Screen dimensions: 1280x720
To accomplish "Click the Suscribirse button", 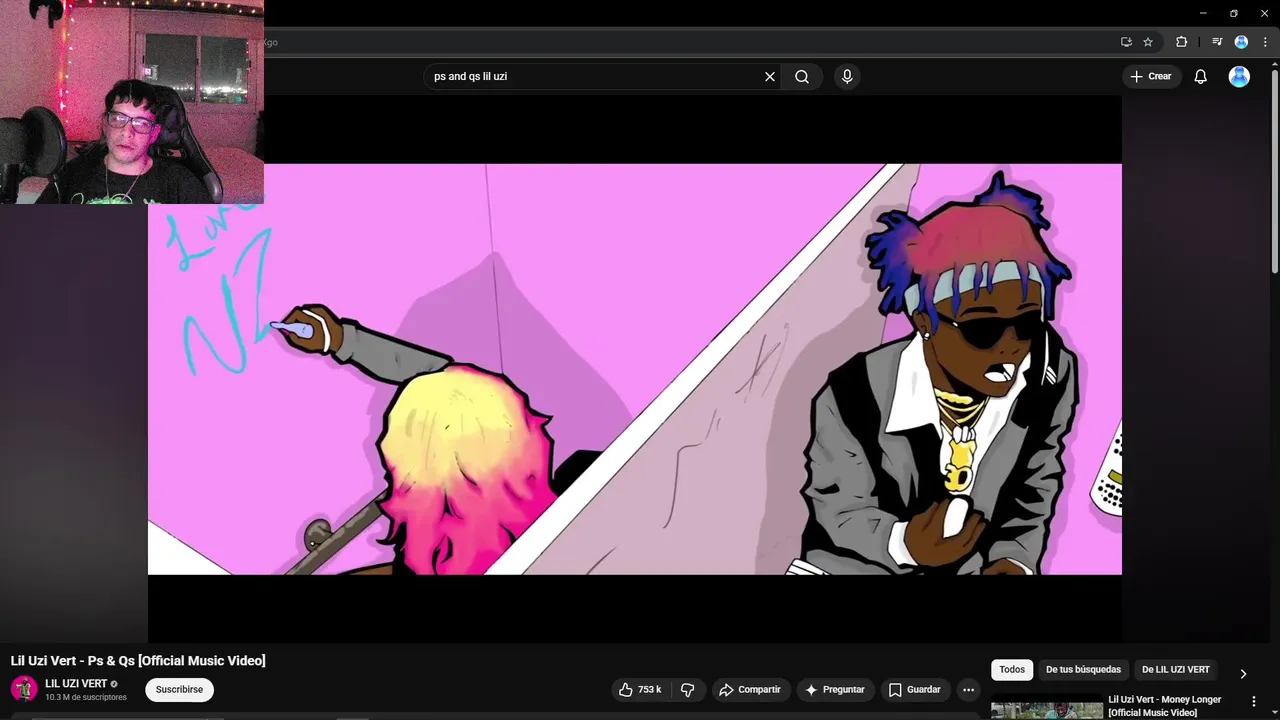I will click(180, 689).
